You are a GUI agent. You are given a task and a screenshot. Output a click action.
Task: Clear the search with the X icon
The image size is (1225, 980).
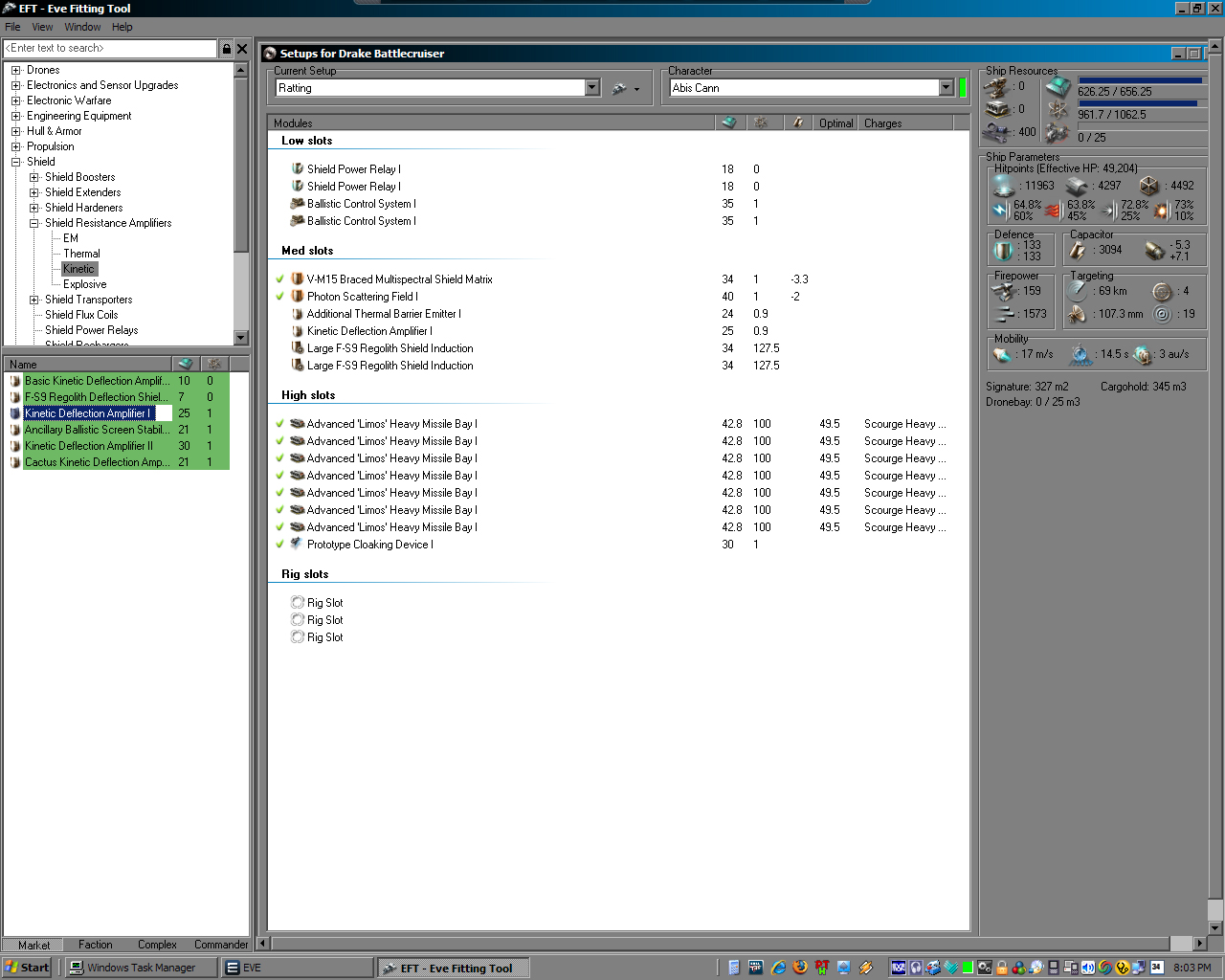[x=242, y=48]
